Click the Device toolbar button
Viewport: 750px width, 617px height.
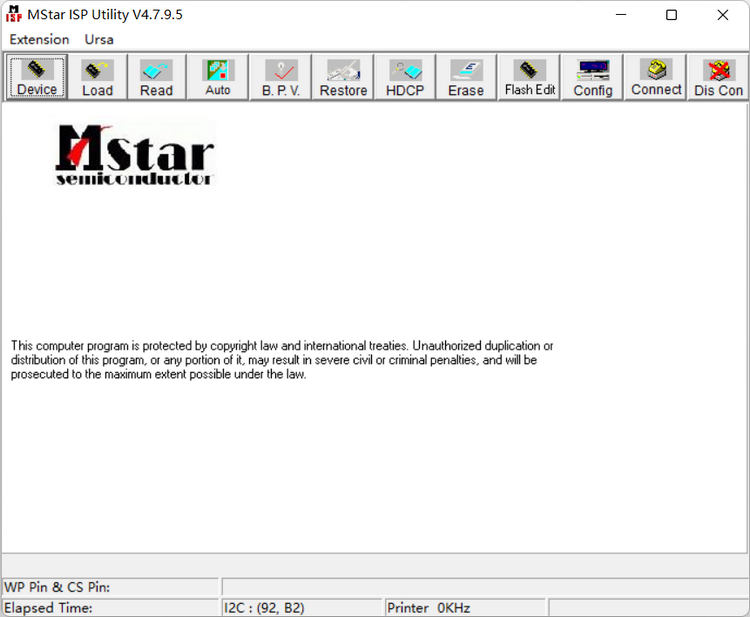point(38,77)
